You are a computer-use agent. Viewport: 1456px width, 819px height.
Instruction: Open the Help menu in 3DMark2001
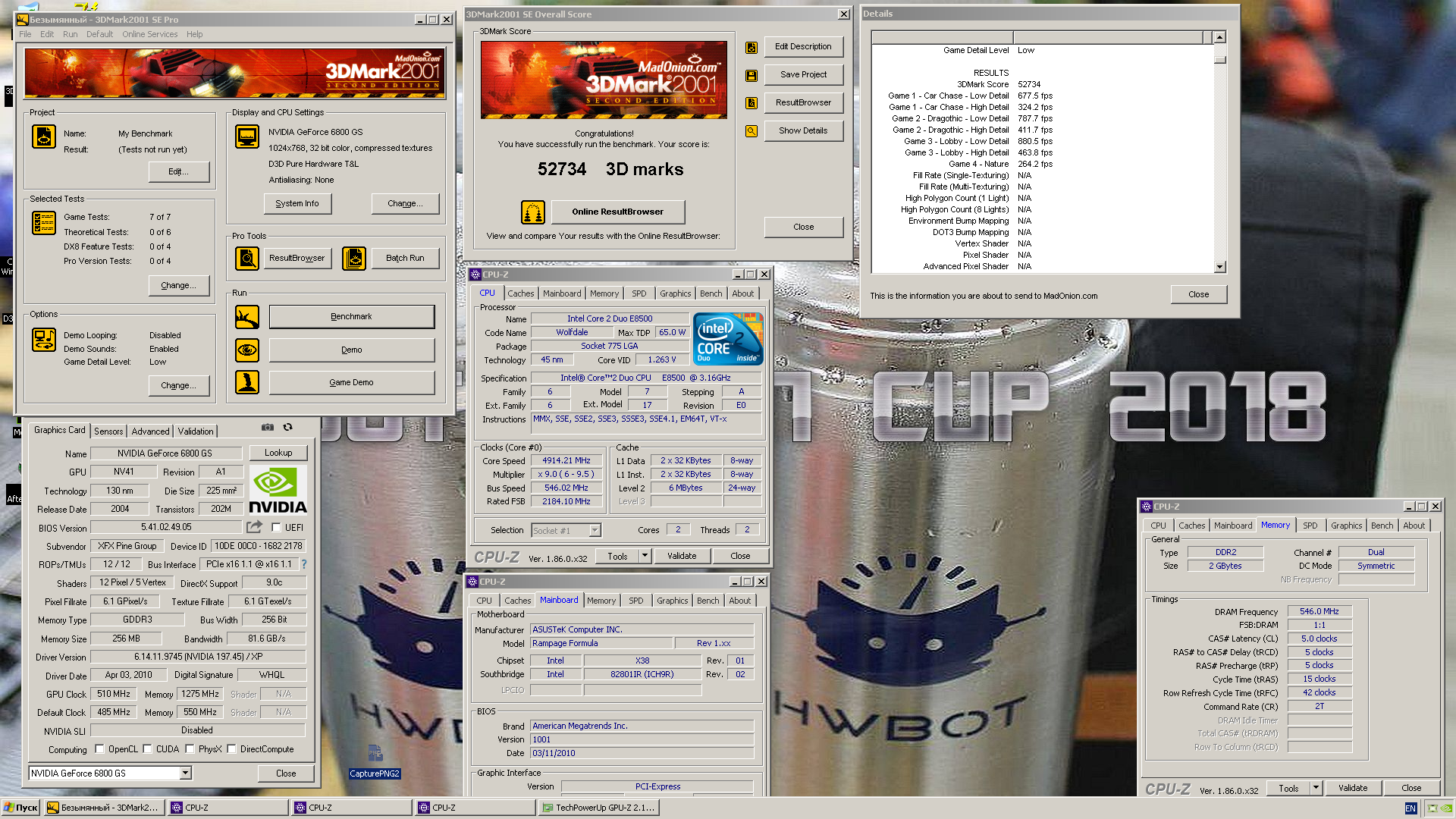click(194, 34)
